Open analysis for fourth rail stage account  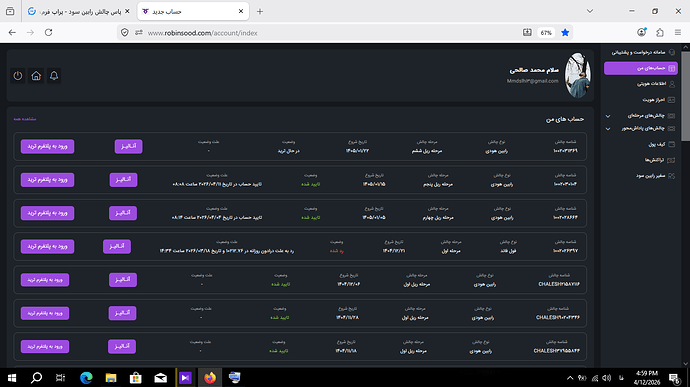click(x=123, y=213)
